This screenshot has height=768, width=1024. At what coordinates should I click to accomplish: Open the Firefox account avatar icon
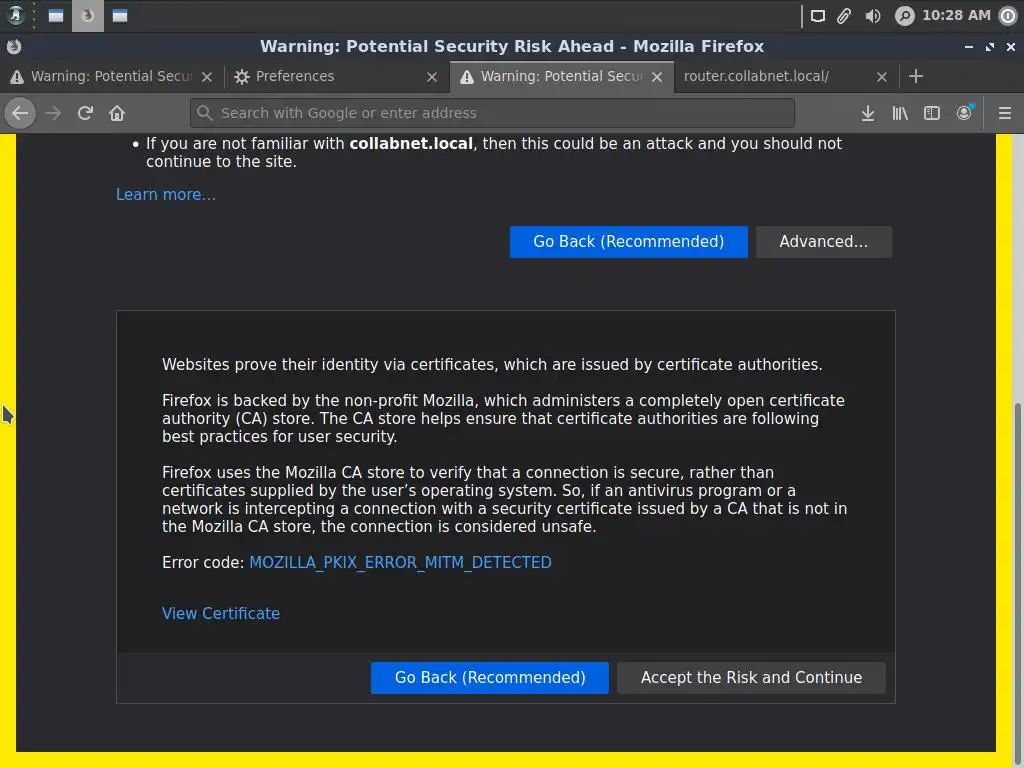point(965,113)
